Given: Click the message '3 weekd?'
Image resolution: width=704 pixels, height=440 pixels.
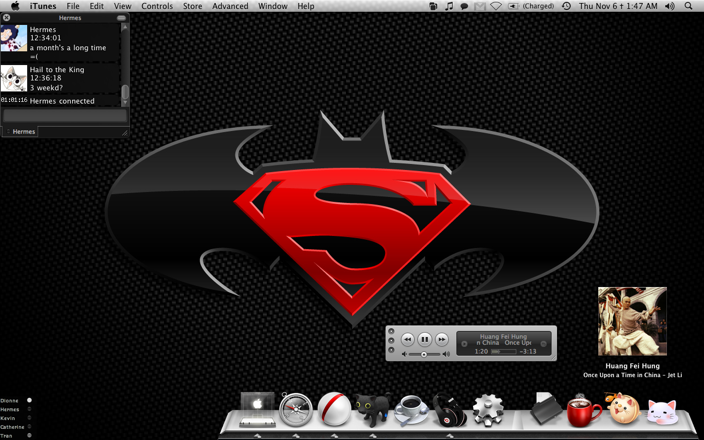Looking at the screenshot, I should [46, 88].
